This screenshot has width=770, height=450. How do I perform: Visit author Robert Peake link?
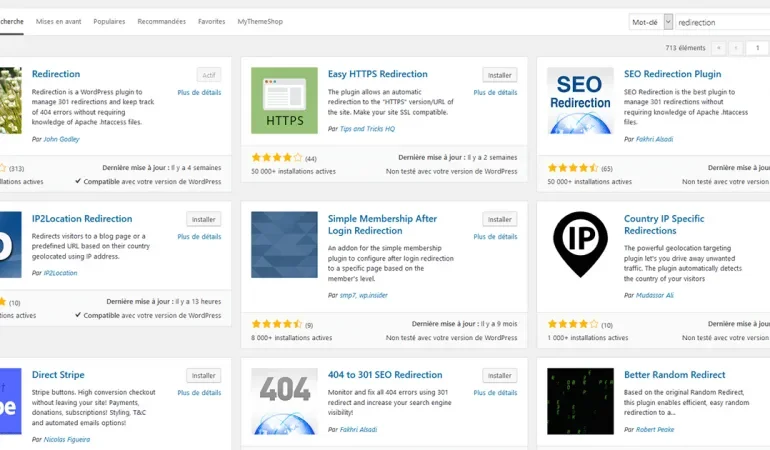click(655, 430)
